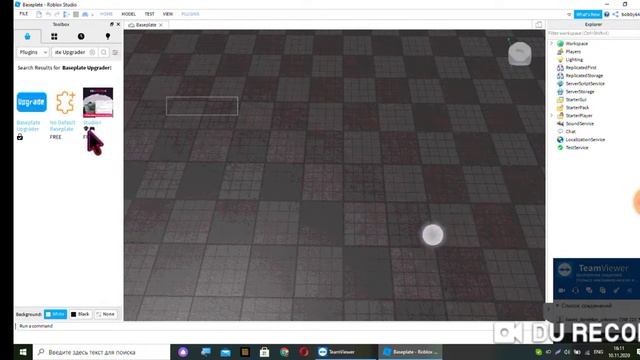The width and height of the screenshot is (640, 360).
Task: Set preview background to White
Action: click(x=56, y=314)
